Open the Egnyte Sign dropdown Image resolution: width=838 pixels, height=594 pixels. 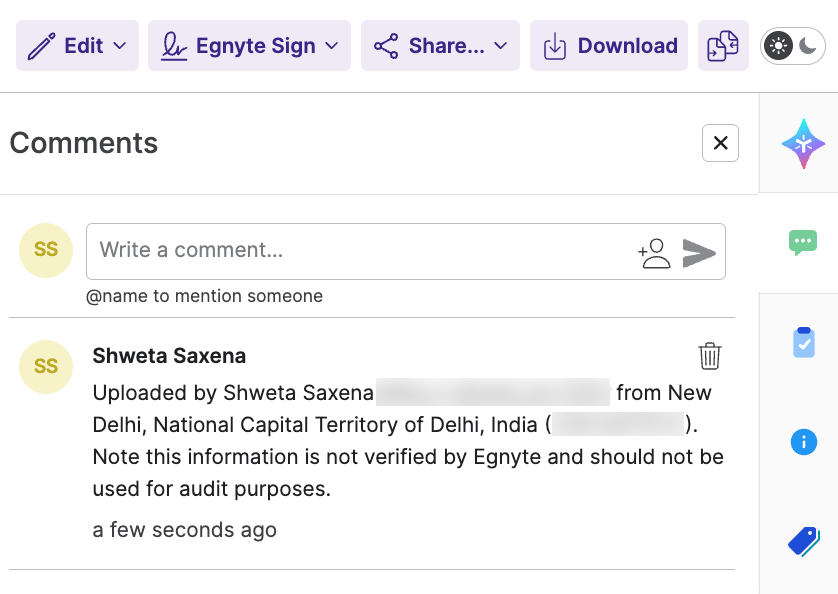(x=249, y=46)
